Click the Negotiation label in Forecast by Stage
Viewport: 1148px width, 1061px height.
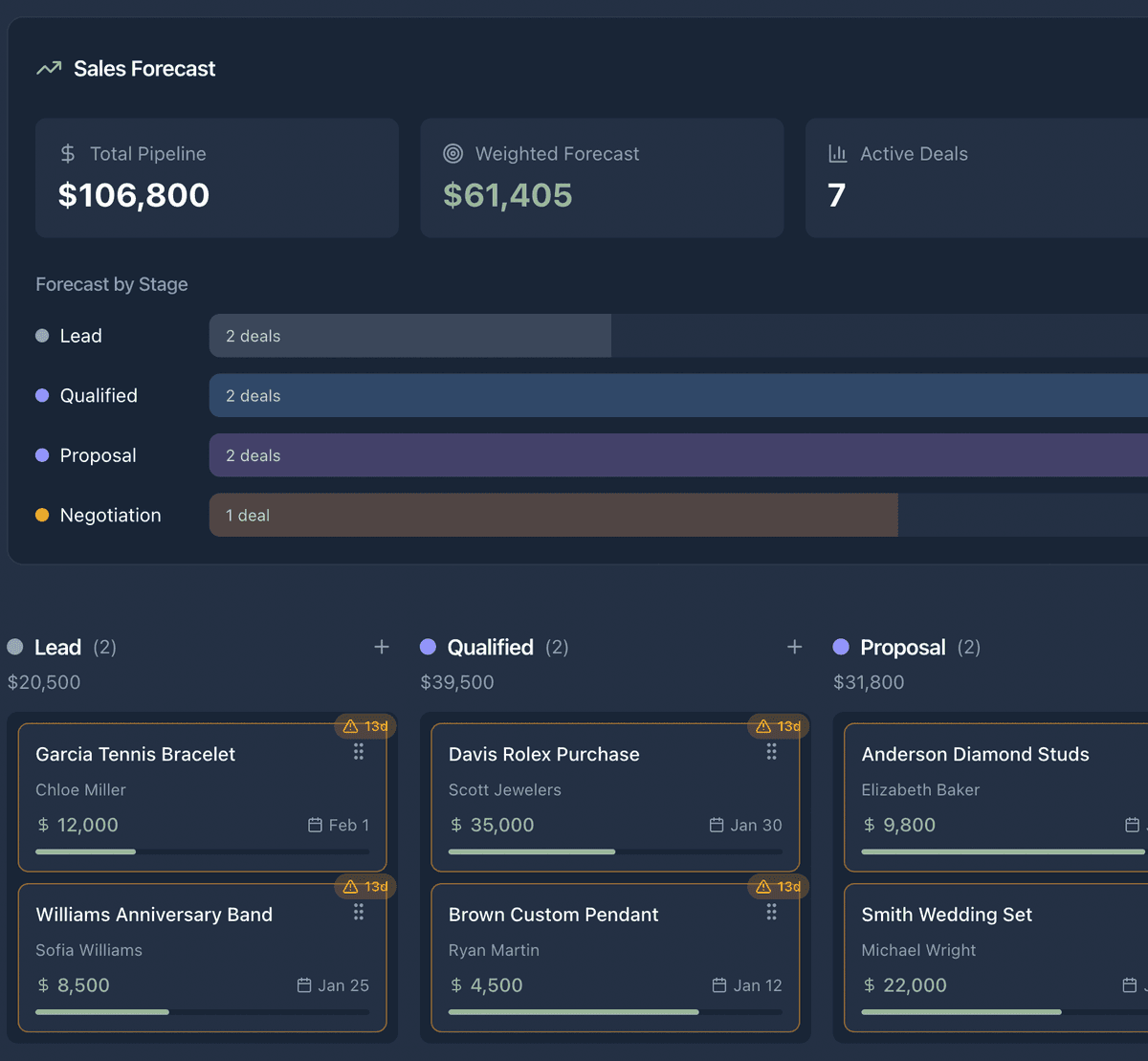pos(110,515)
